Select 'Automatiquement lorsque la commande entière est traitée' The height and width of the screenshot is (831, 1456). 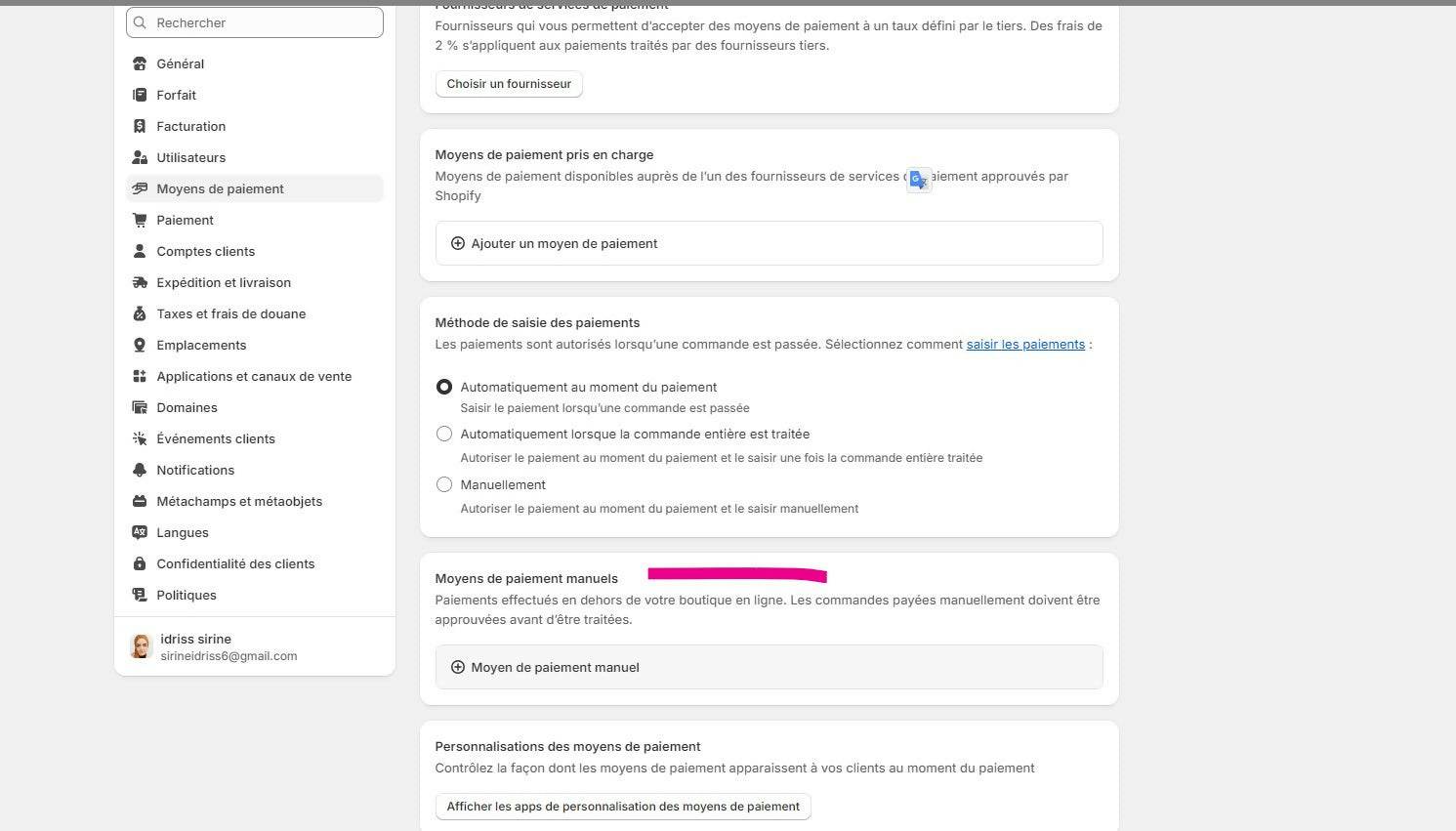coord(444,434)
